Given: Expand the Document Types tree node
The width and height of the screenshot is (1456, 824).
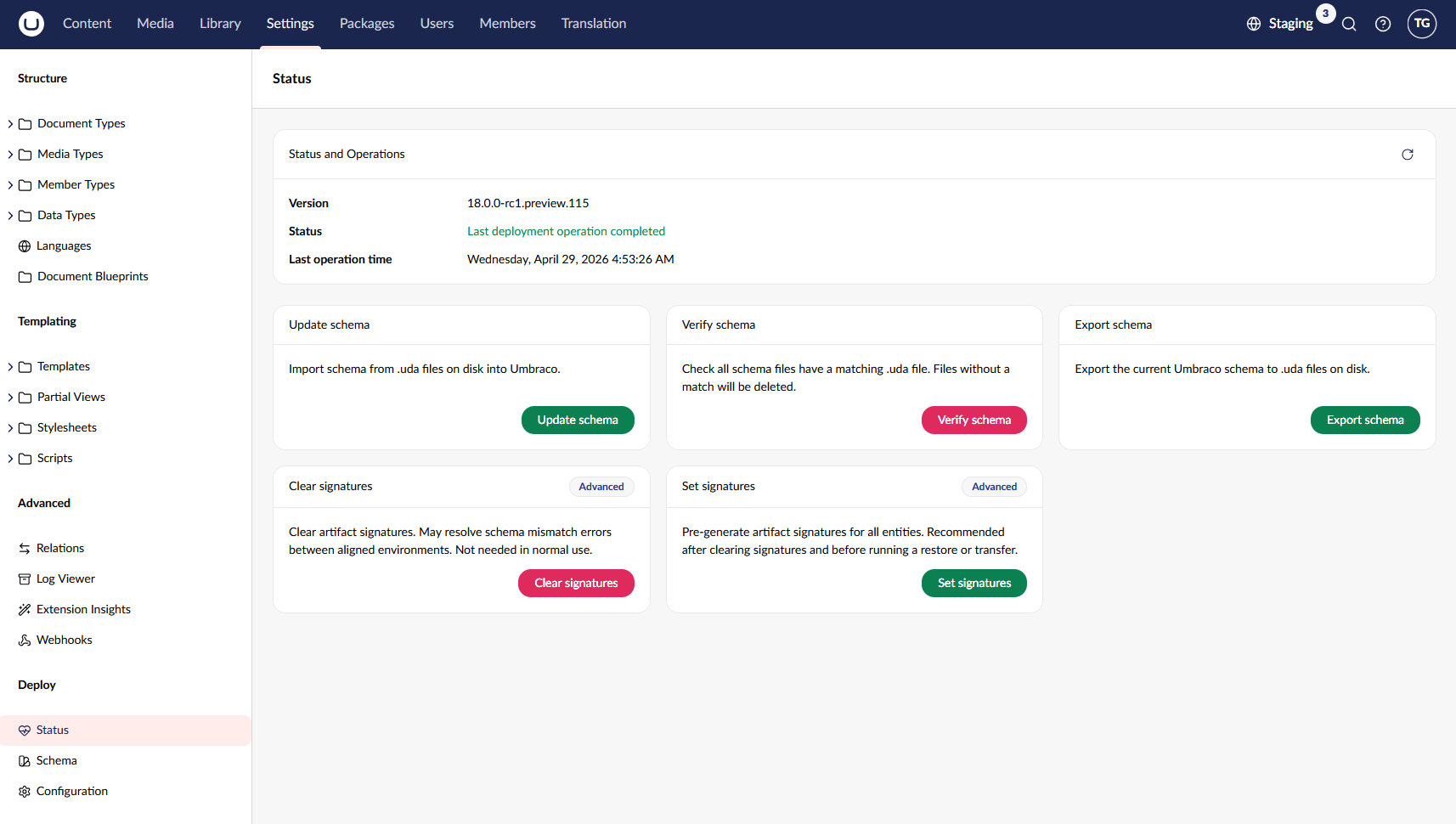Looking at the screenshot, I should click(x=10, y=124).
